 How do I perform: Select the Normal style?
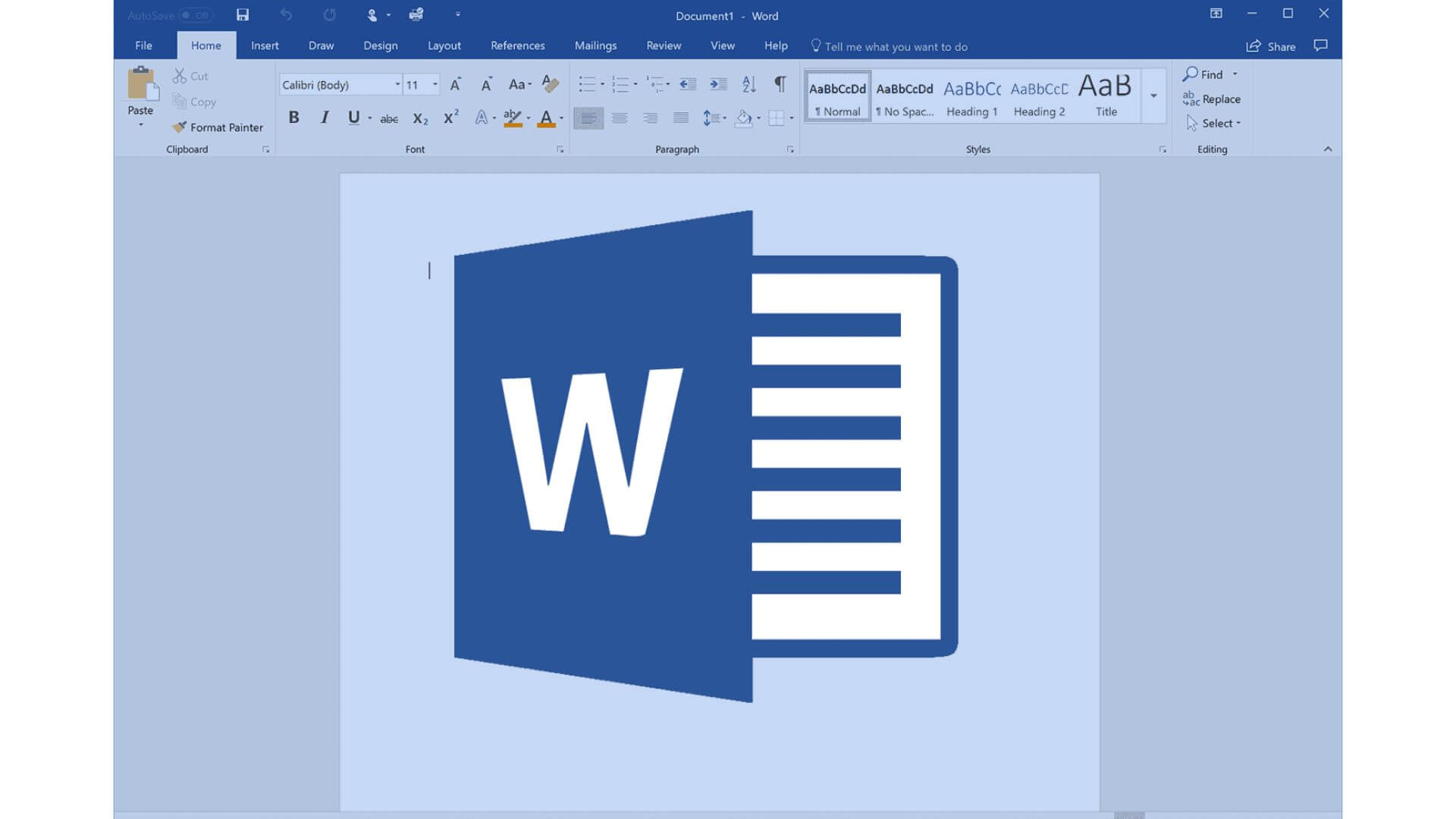pyautogui.click(x=837, y=96)
